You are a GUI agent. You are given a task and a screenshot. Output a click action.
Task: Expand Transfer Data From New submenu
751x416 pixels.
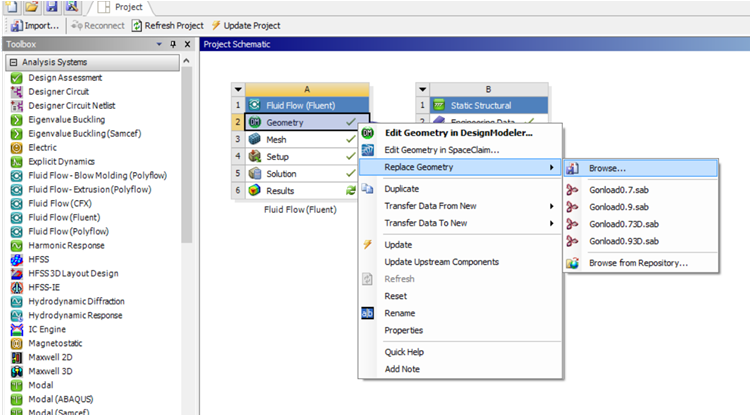(460, 206)
